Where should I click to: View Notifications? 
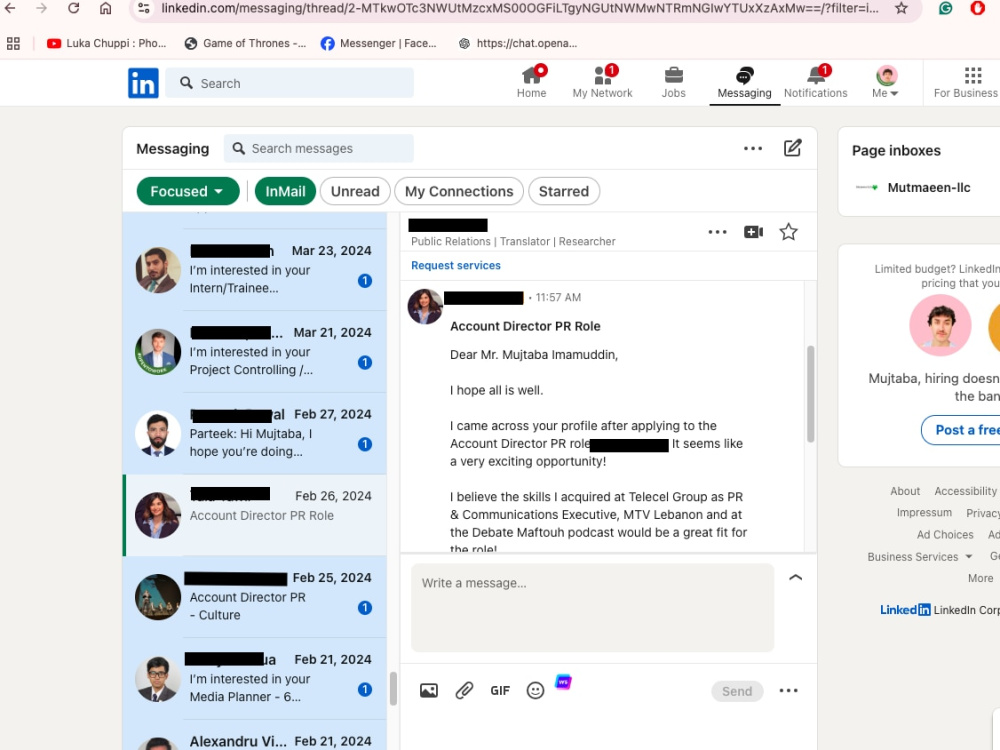click(x=816, y=83)
